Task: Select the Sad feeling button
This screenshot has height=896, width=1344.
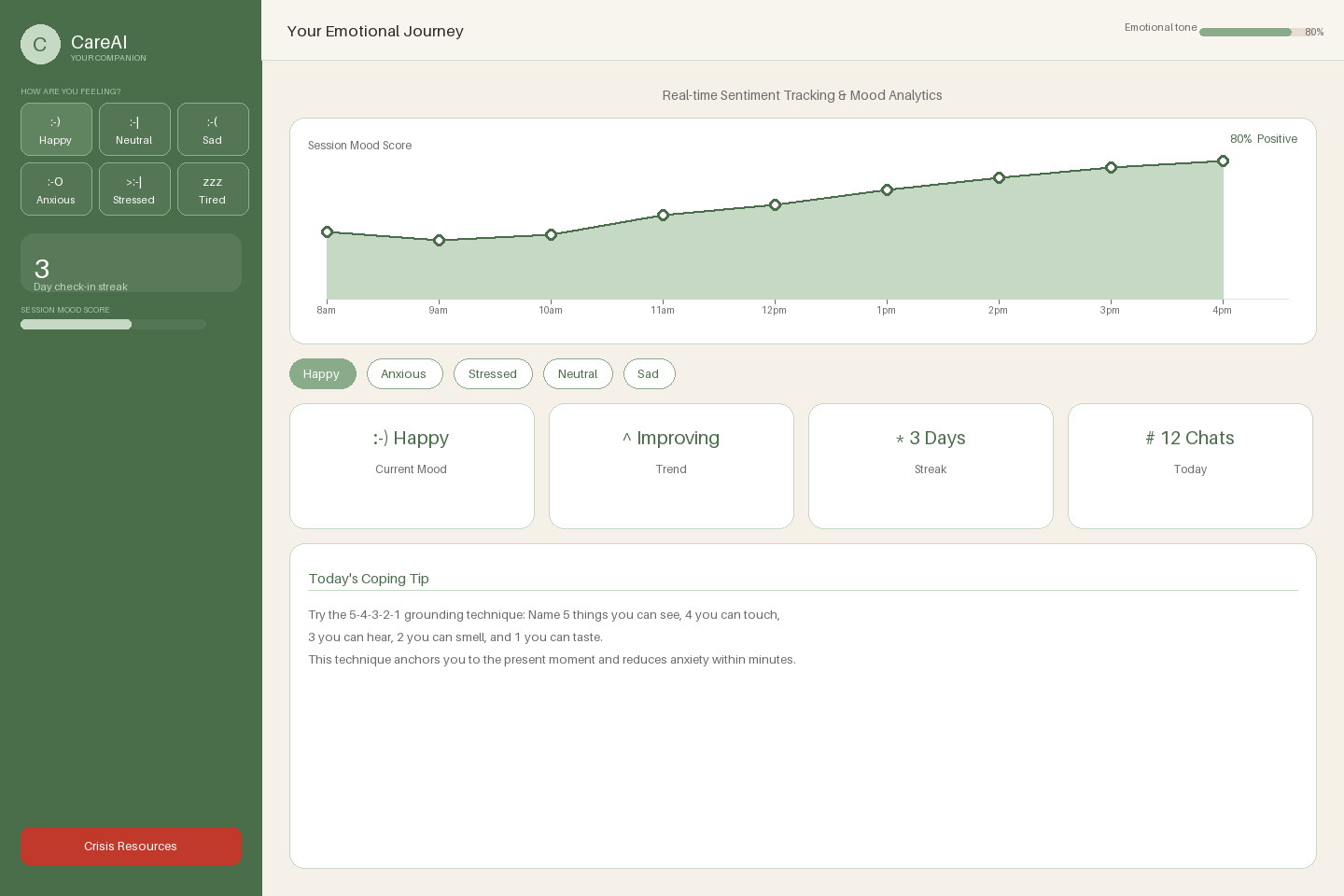Action: coord(213,130)
